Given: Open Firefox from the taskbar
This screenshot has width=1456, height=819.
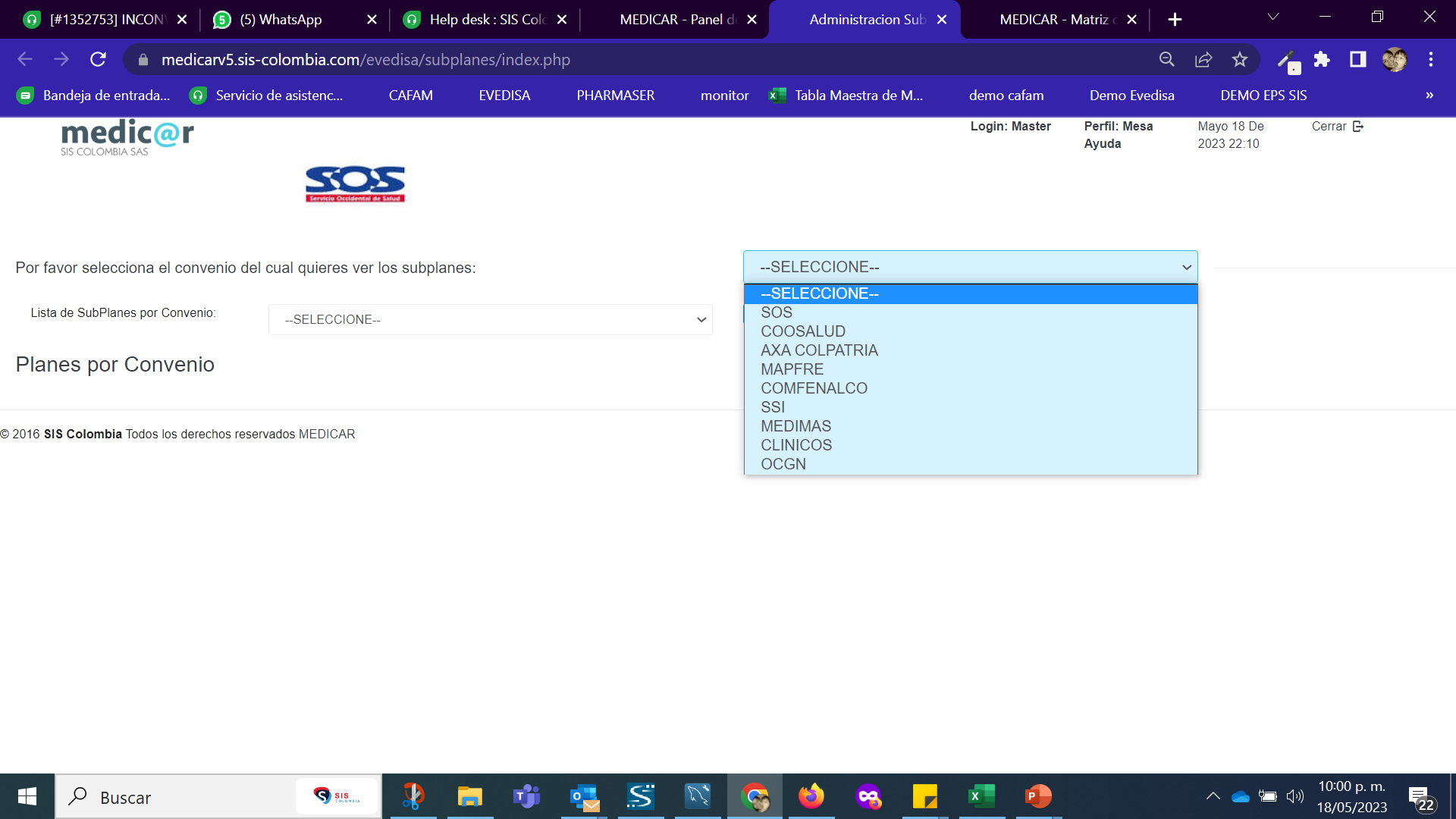Looking at the screenshot, I should coord(811,796).
